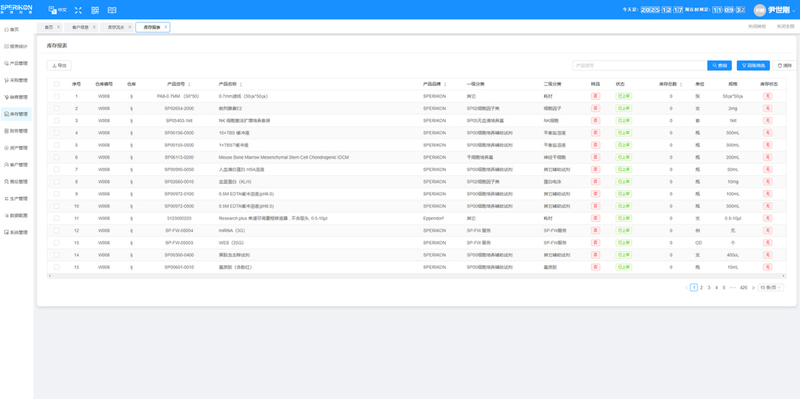Select the Mouse Bone Marrow Mesenchymal product name
This screenshot has width=800, height=399.
pos(284,157)
